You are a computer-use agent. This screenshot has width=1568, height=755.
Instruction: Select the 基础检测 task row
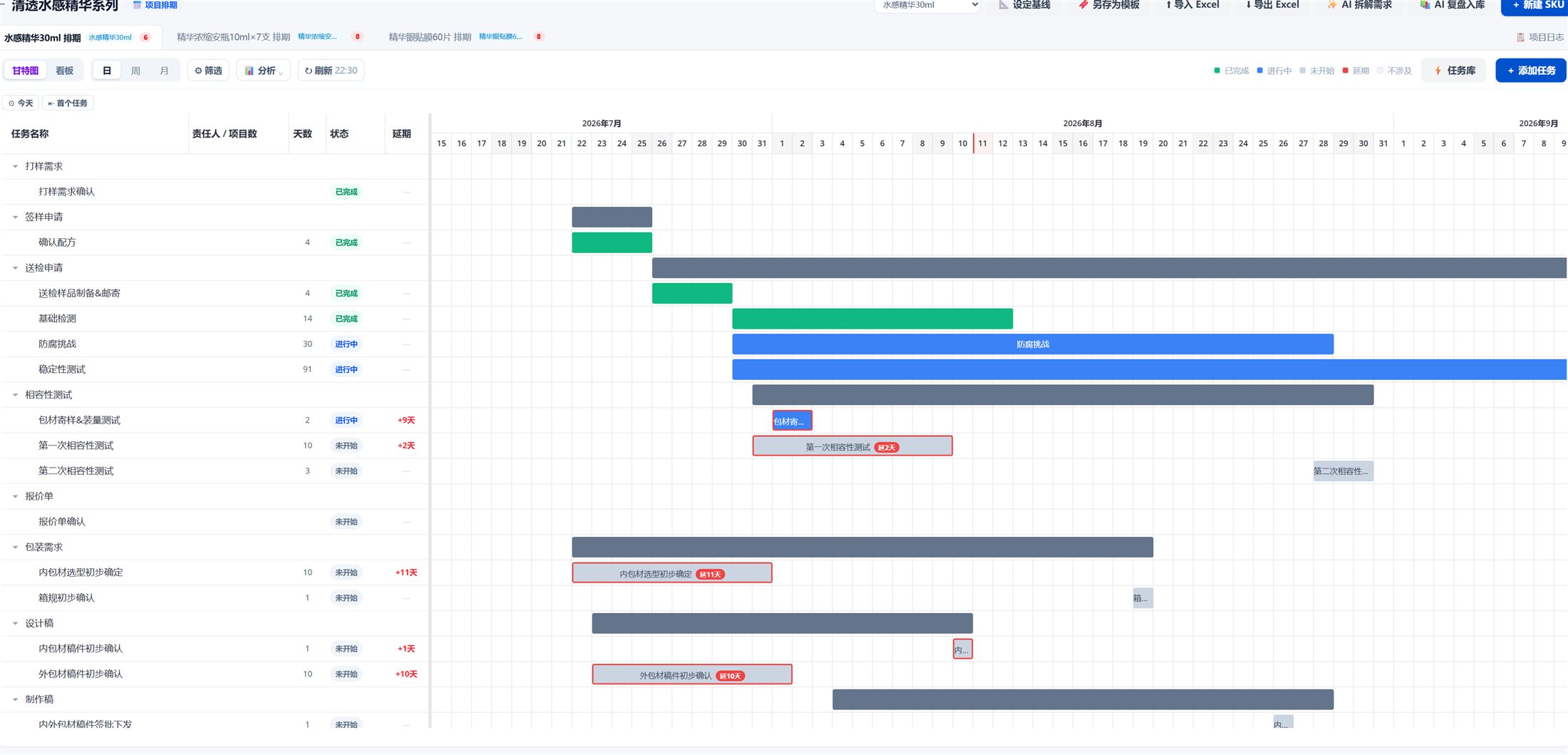tap(215, 319)
